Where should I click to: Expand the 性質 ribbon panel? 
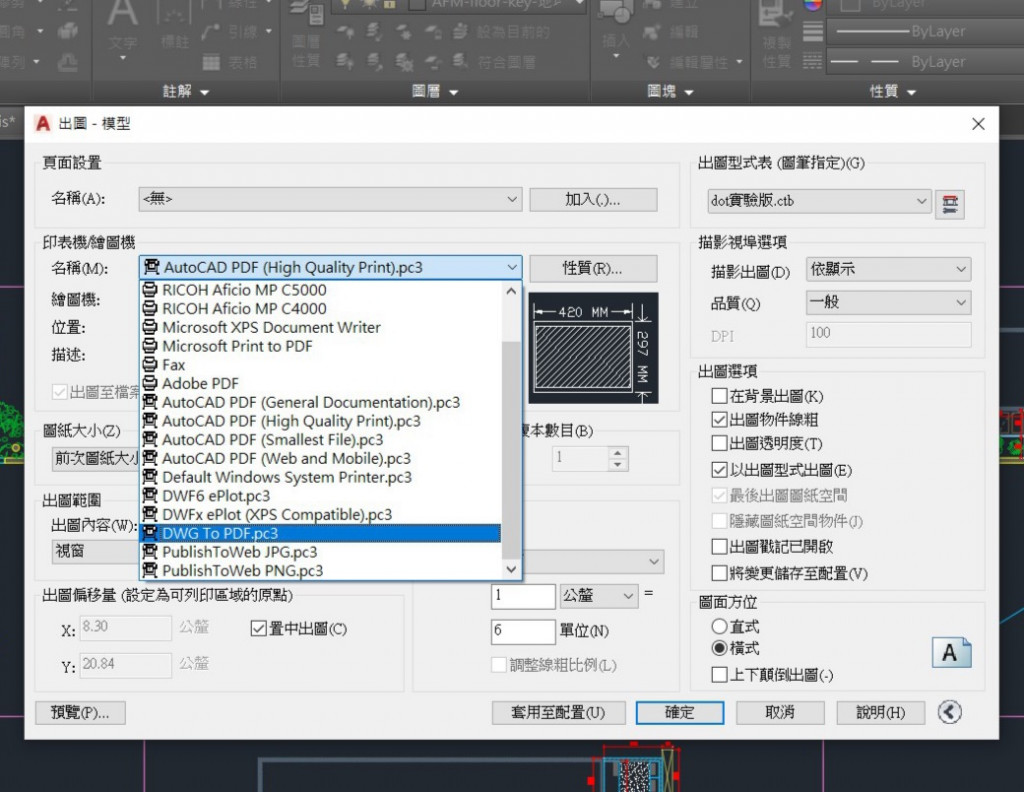click(x=893, y=92)
